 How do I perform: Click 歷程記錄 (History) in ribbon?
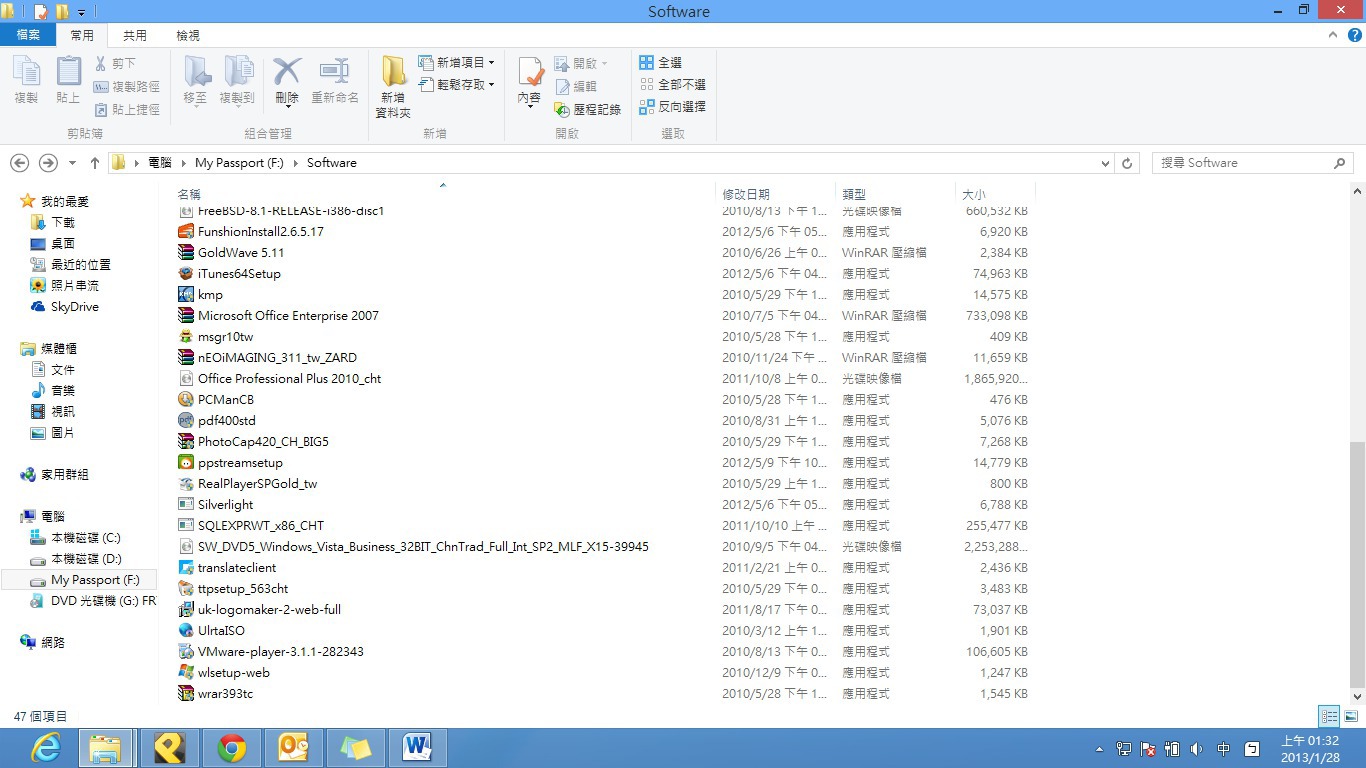[x=588, y=109]
